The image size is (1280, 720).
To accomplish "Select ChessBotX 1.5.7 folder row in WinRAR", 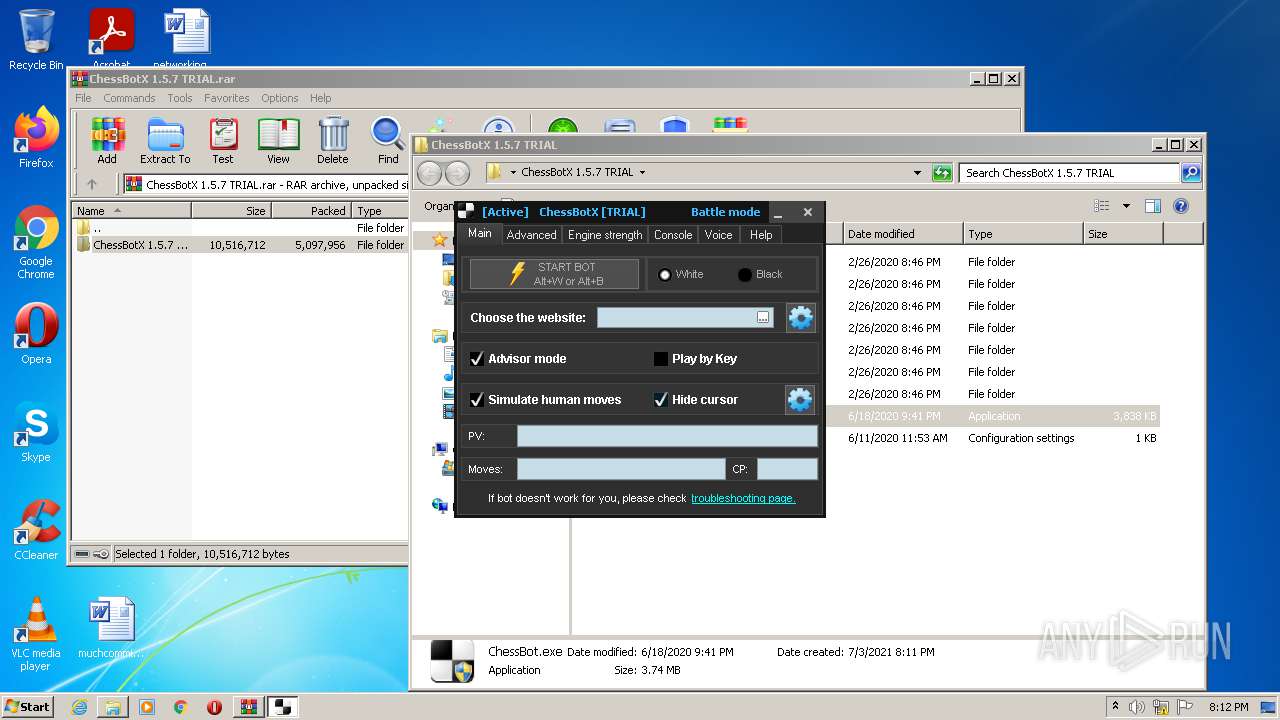I will 240,245.
